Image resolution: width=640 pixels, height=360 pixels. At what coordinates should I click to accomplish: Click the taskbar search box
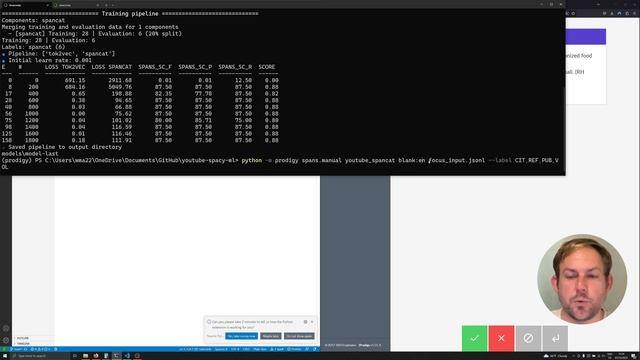tap(40, 356)
